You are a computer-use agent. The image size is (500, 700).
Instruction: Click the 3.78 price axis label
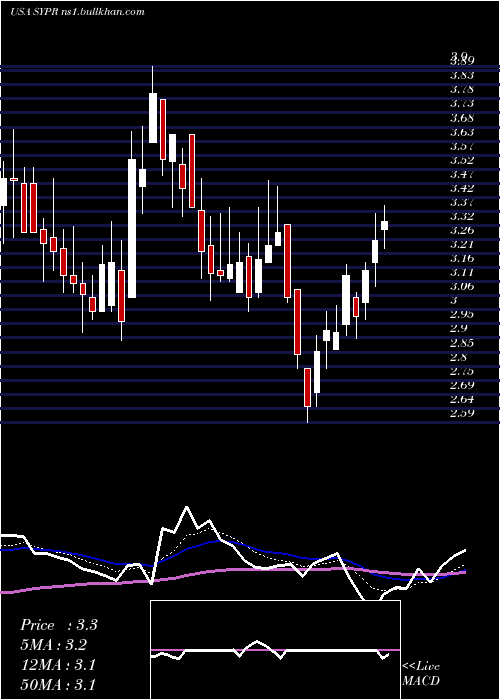pos(462,89)
